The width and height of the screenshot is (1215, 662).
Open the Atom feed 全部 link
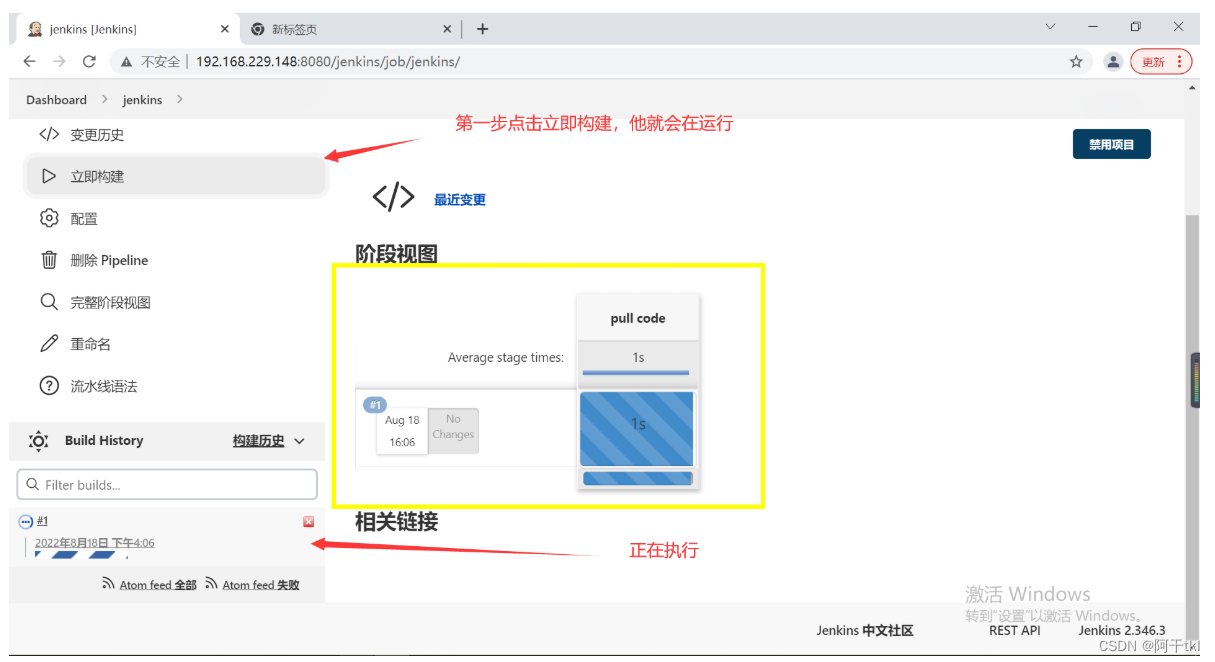click(x=158, y=585)
